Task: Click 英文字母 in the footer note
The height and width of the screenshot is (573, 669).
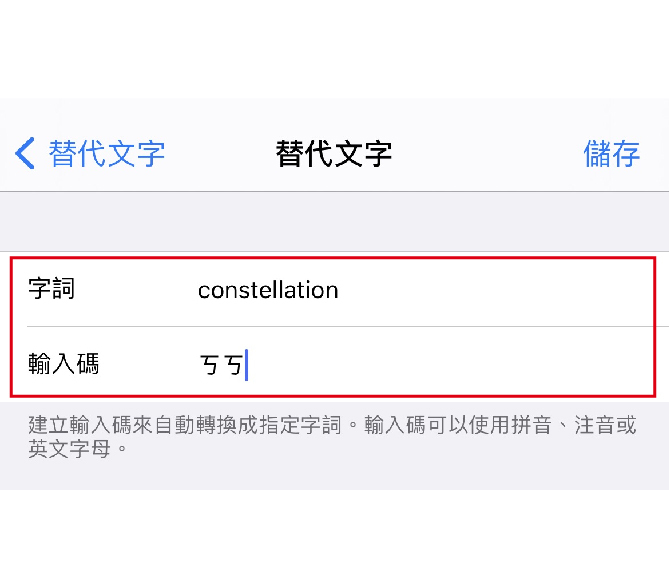Action: (x=66, y=449)
